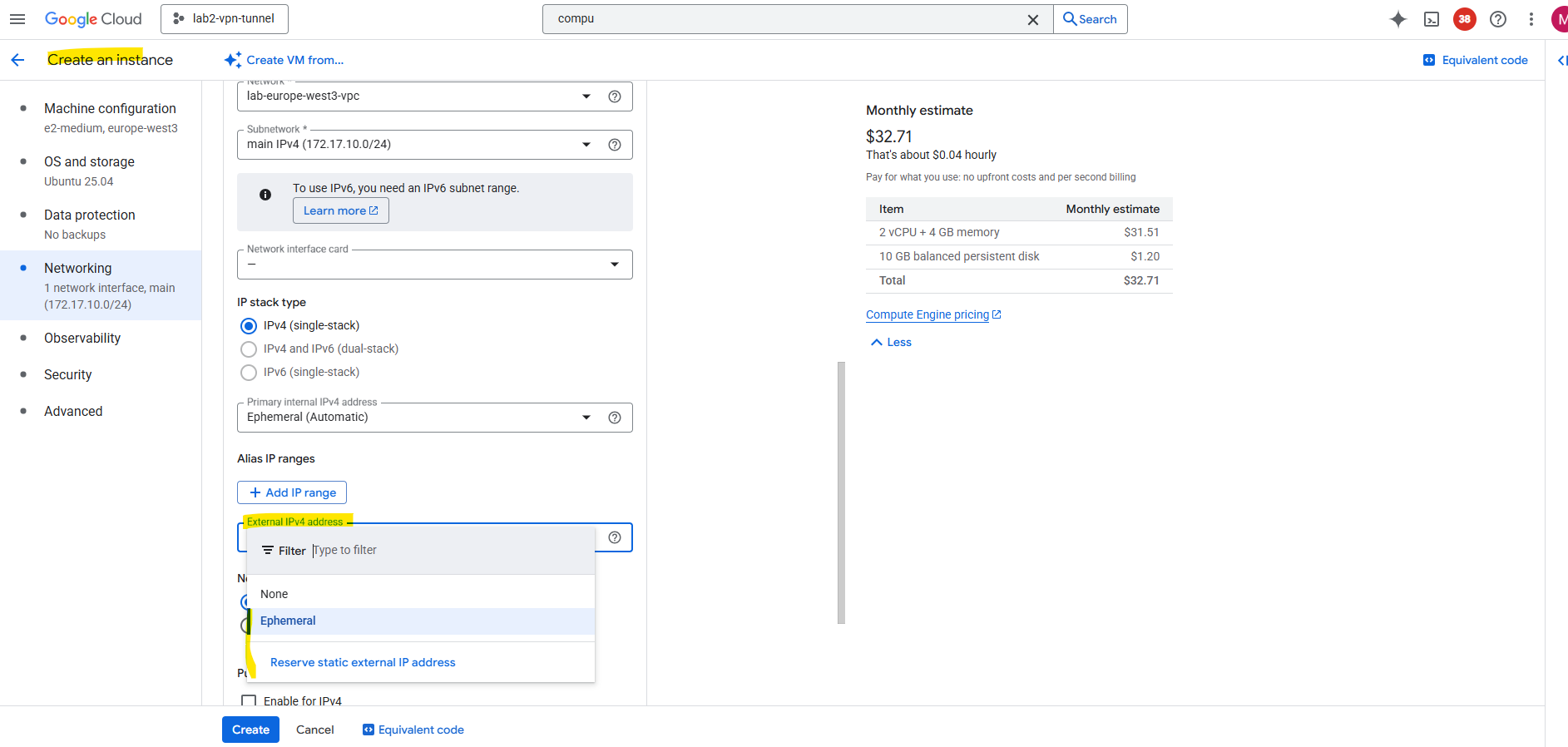Click the Type to filter input
1568x747 pixels.
[449, 551]
